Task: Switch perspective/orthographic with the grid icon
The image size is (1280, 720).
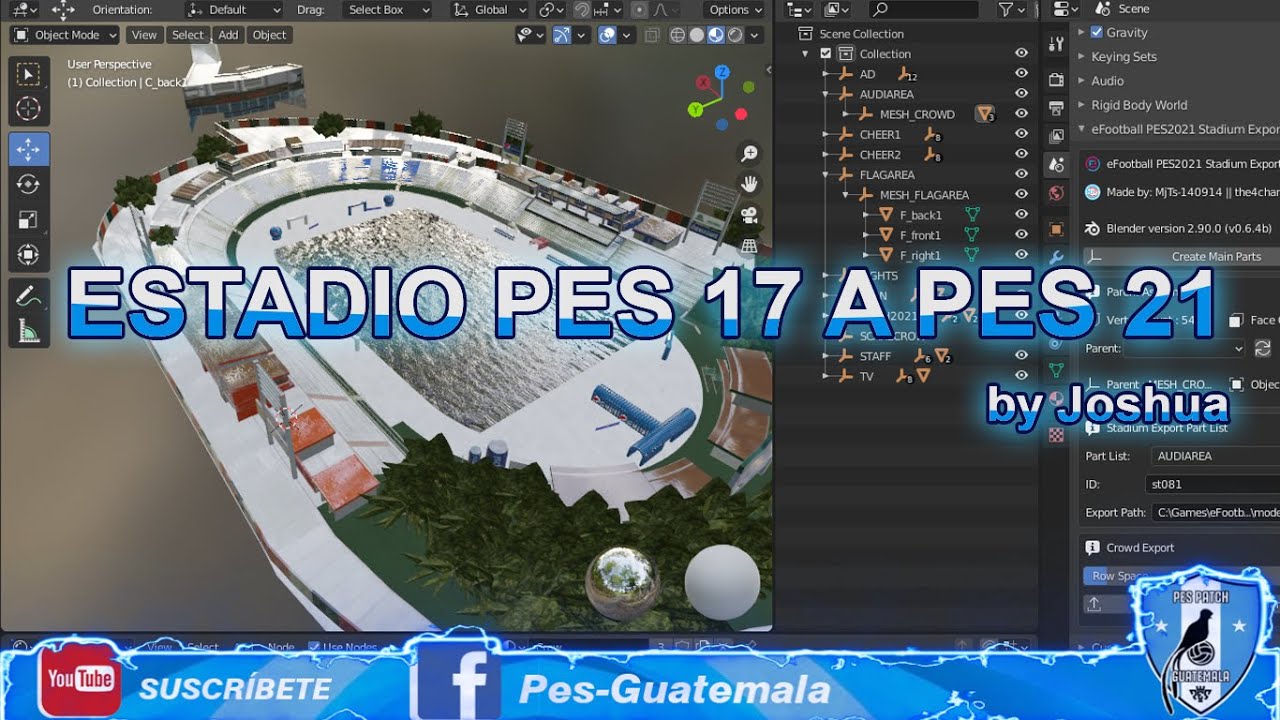Action: [749, 245]
